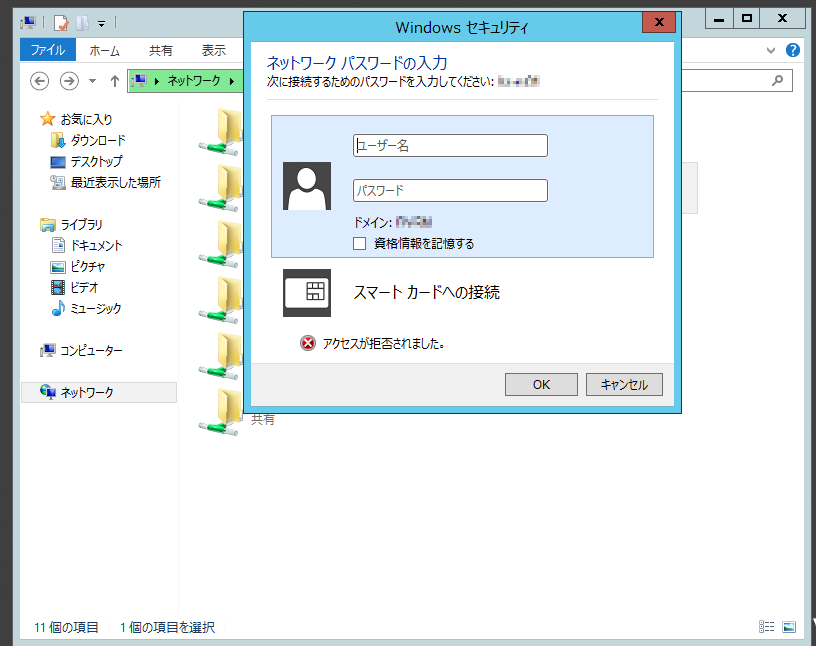Minimize the Explorer window
The image size is (816, 647).
[719, 19]
